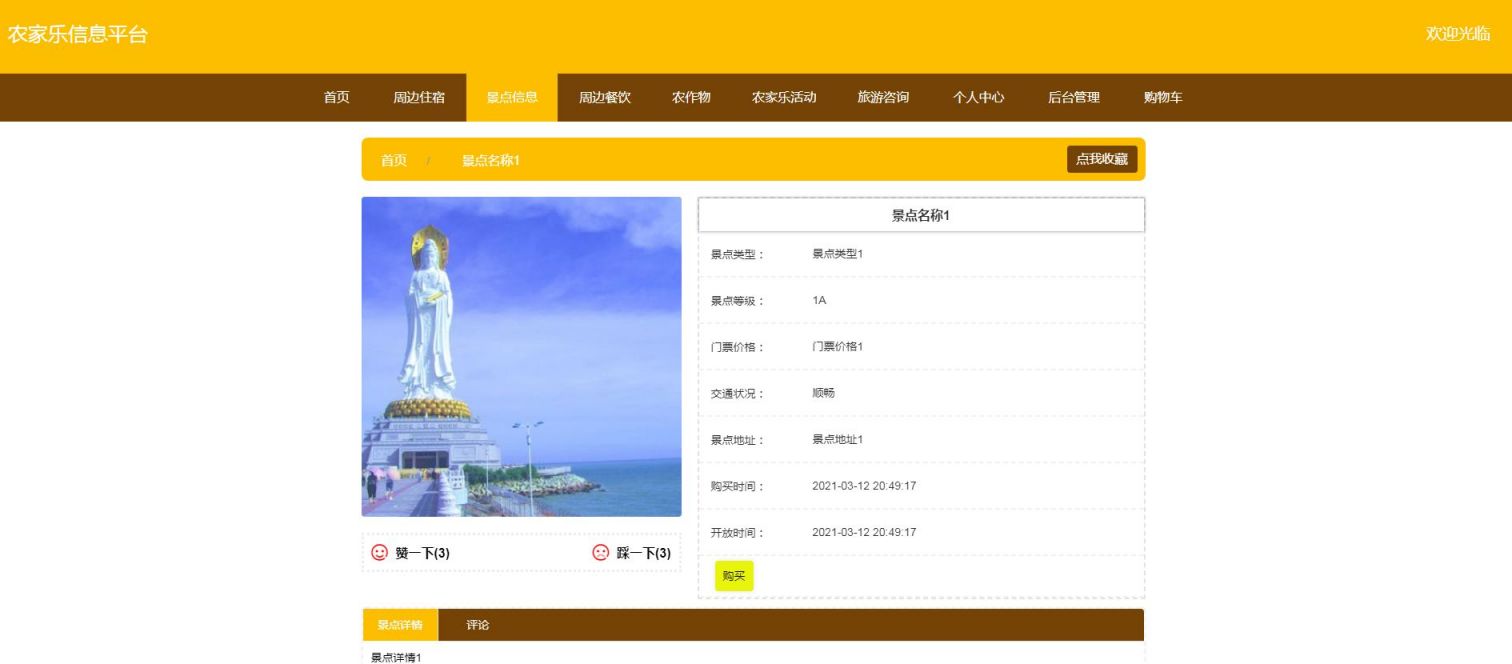Click the timestamp in the 购买时间 row
The image size is (1512, 664).
[864, 486]
